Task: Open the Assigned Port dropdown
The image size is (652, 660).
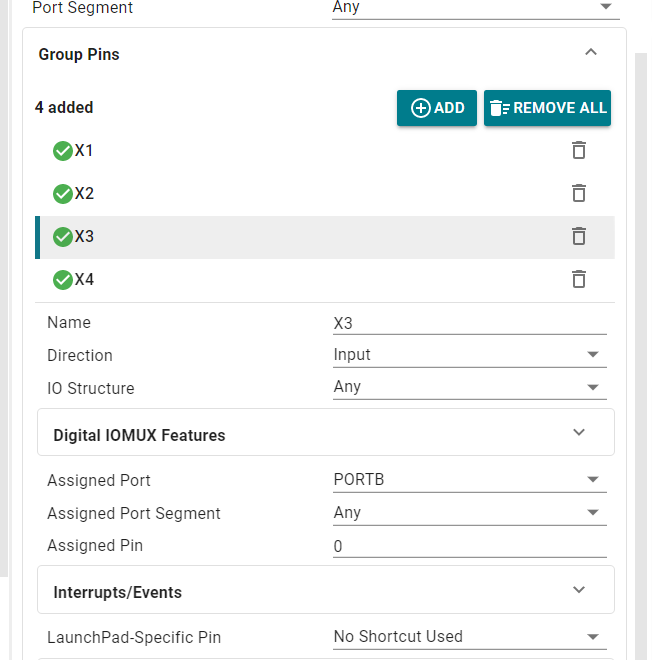Action: pyautogui.click(x=469, y=480)
